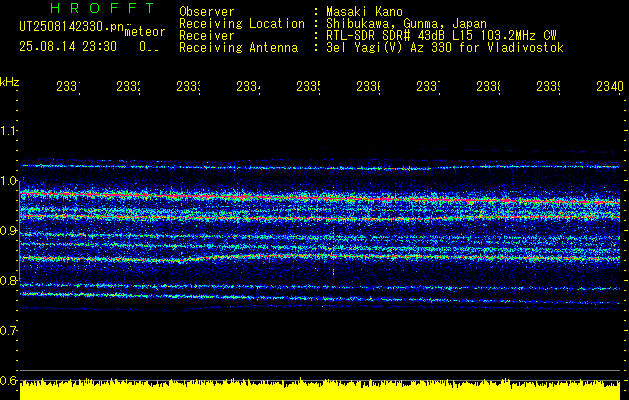Click the 0.8 frequency axis label

9,280
